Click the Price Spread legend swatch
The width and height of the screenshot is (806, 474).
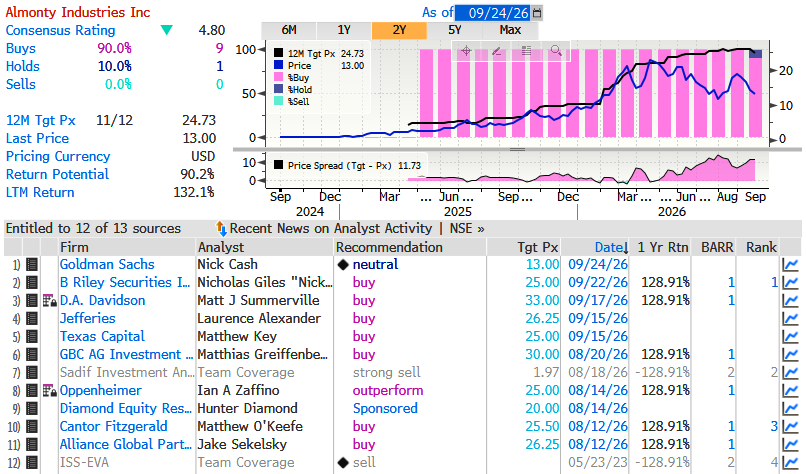(x=279, y=165)
